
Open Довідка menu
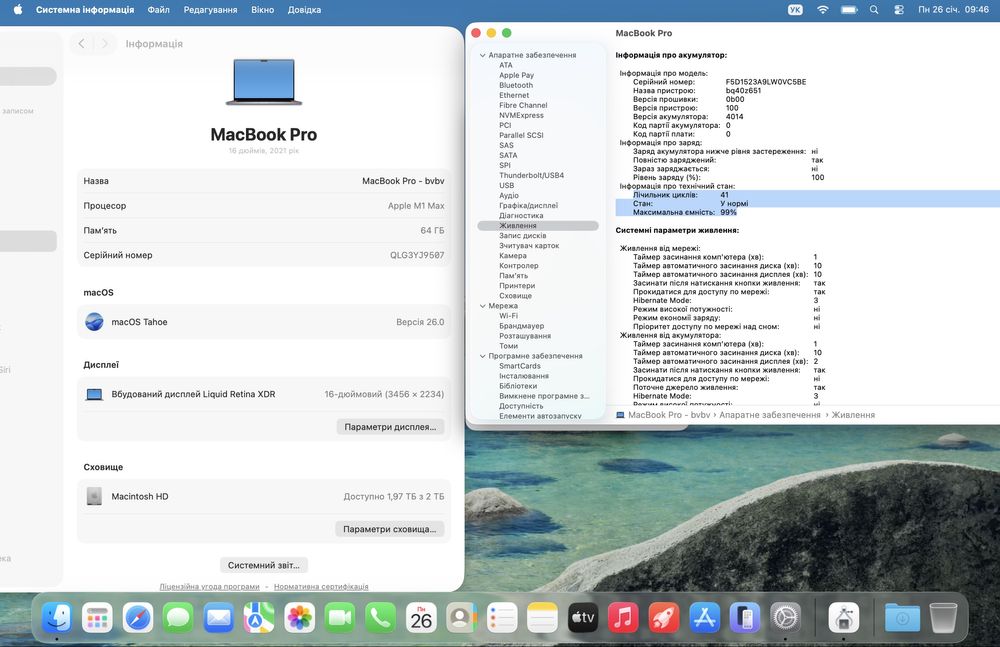(x=304, y=10)
